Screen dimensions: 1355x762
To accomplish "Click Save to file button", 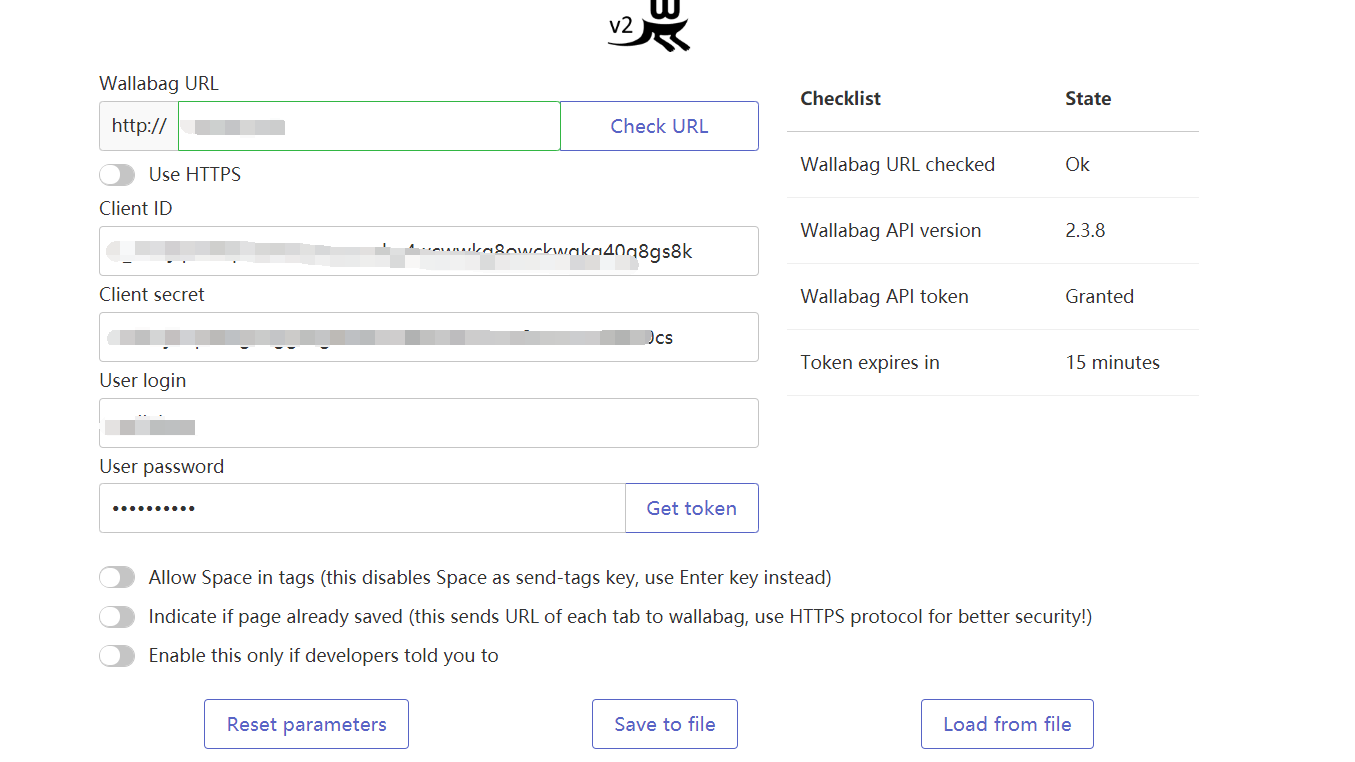I will coord(664,724).
